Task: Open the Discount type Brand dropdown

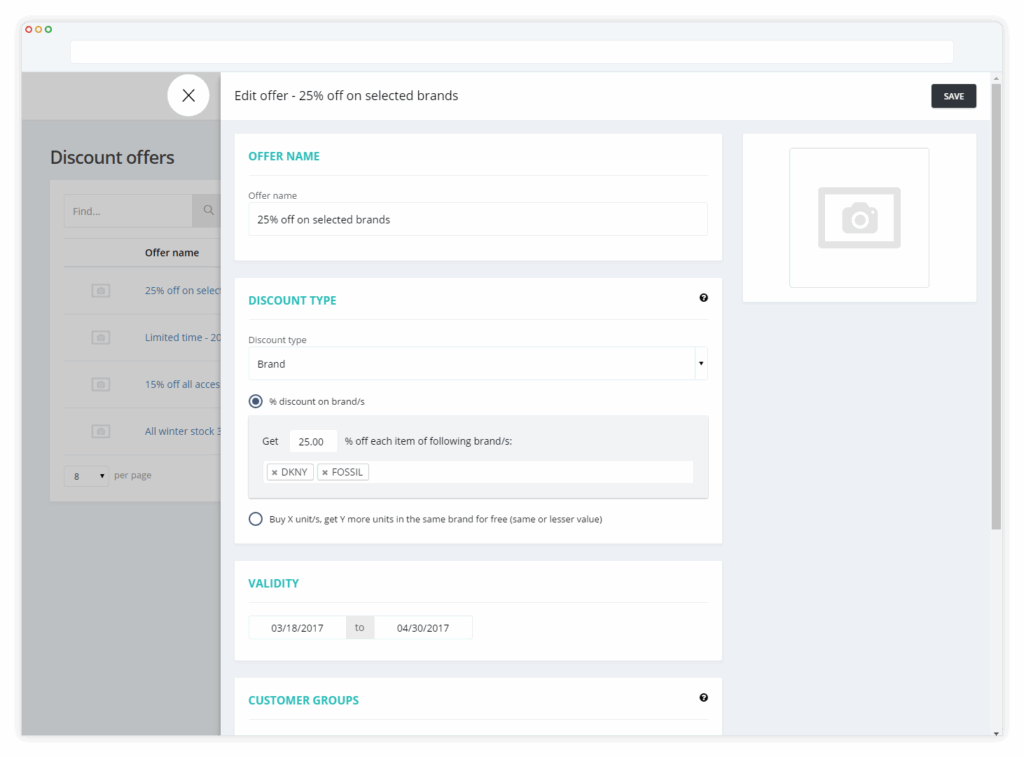Action: coord(477,364)
